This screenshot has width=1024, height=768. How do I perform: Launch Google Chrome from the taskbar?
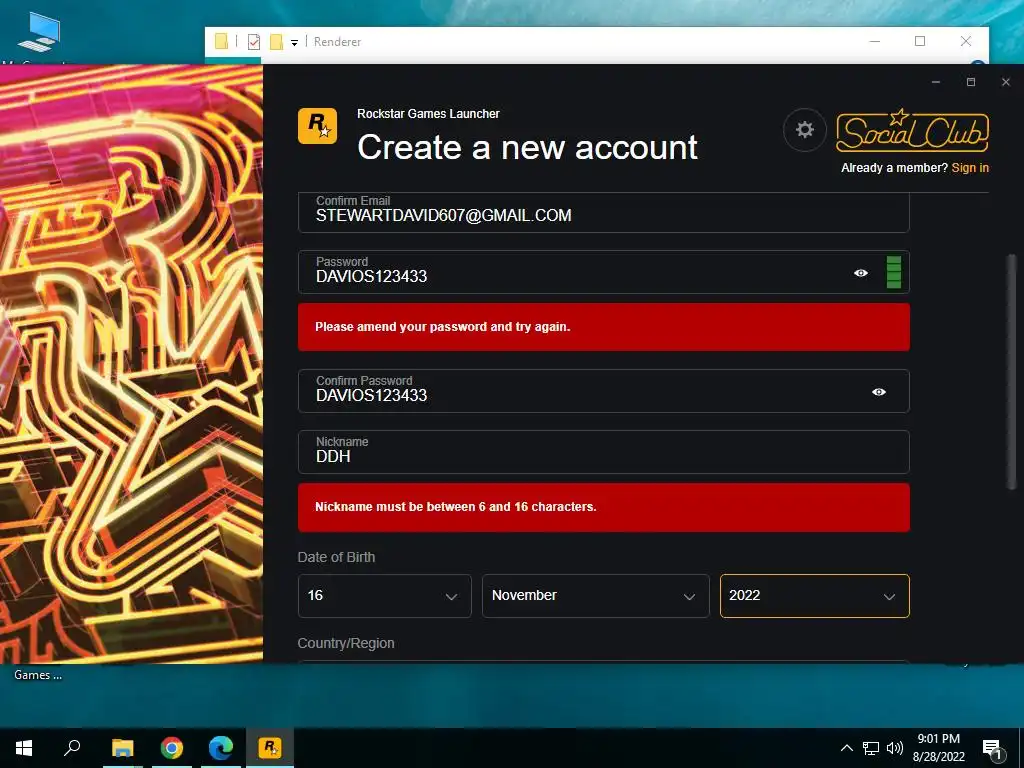pos(172,748)
